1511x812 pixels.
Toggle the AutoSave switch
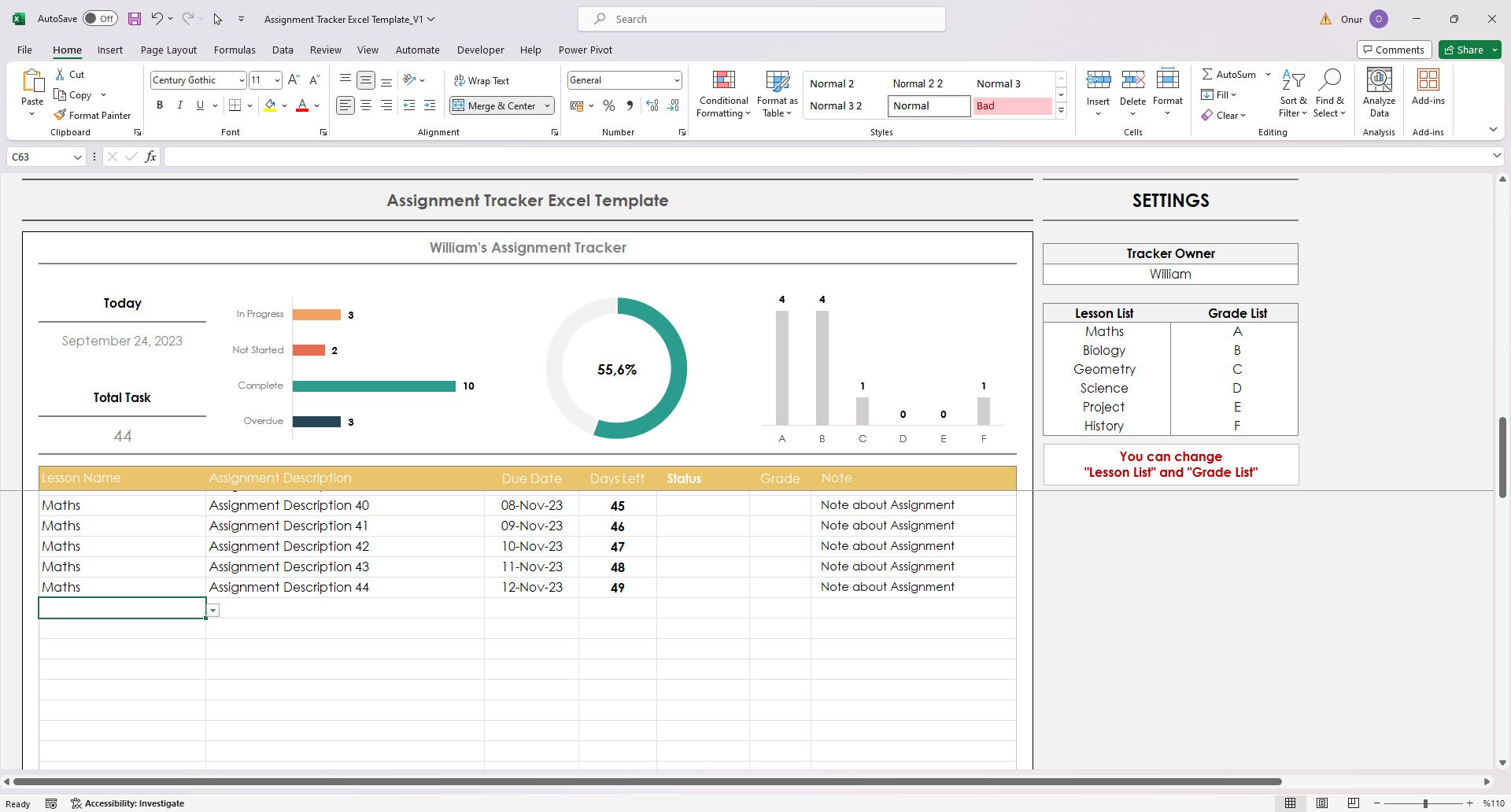100,17
